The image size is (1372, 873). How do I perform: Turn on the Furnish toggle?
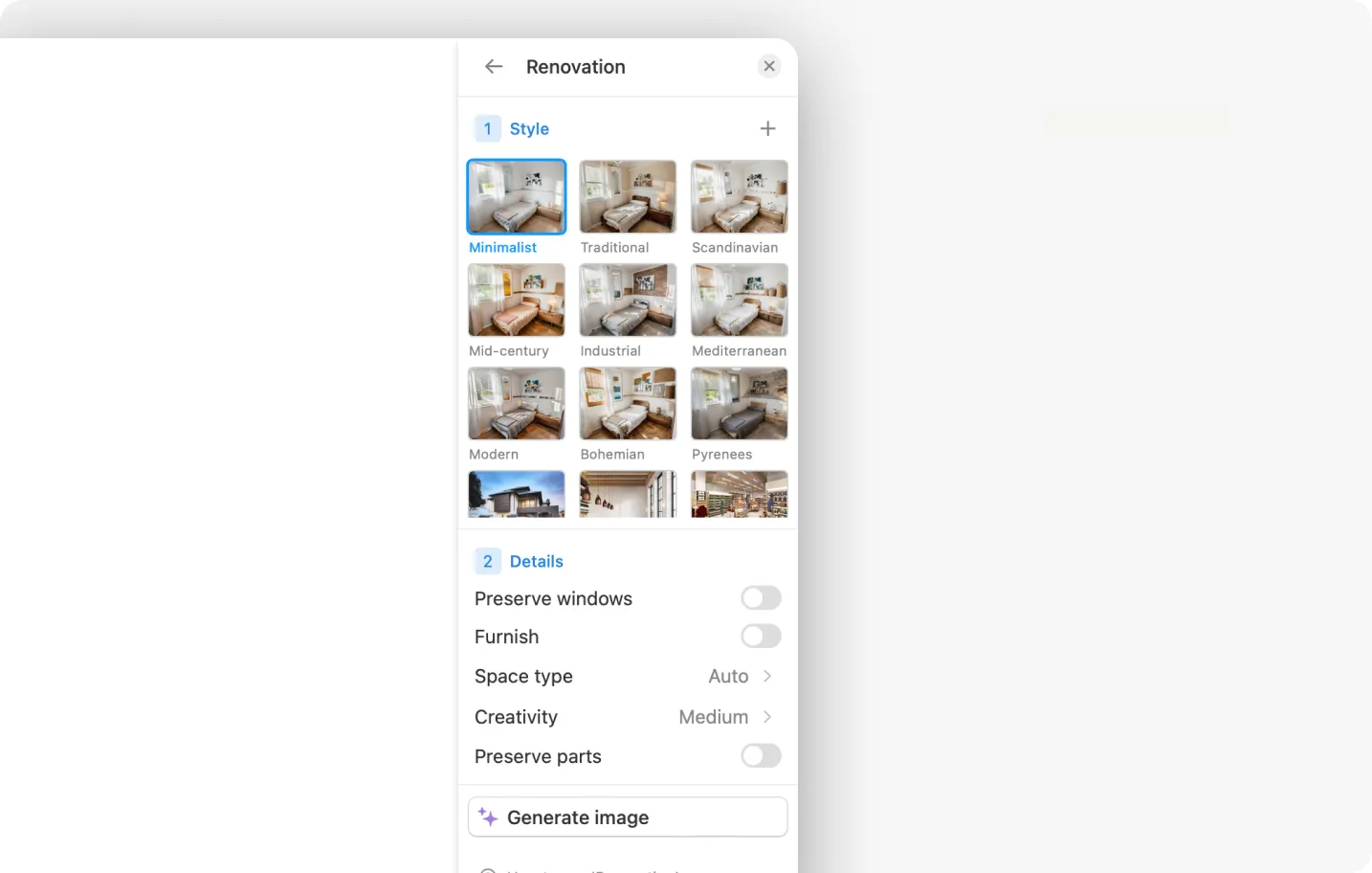762,637
